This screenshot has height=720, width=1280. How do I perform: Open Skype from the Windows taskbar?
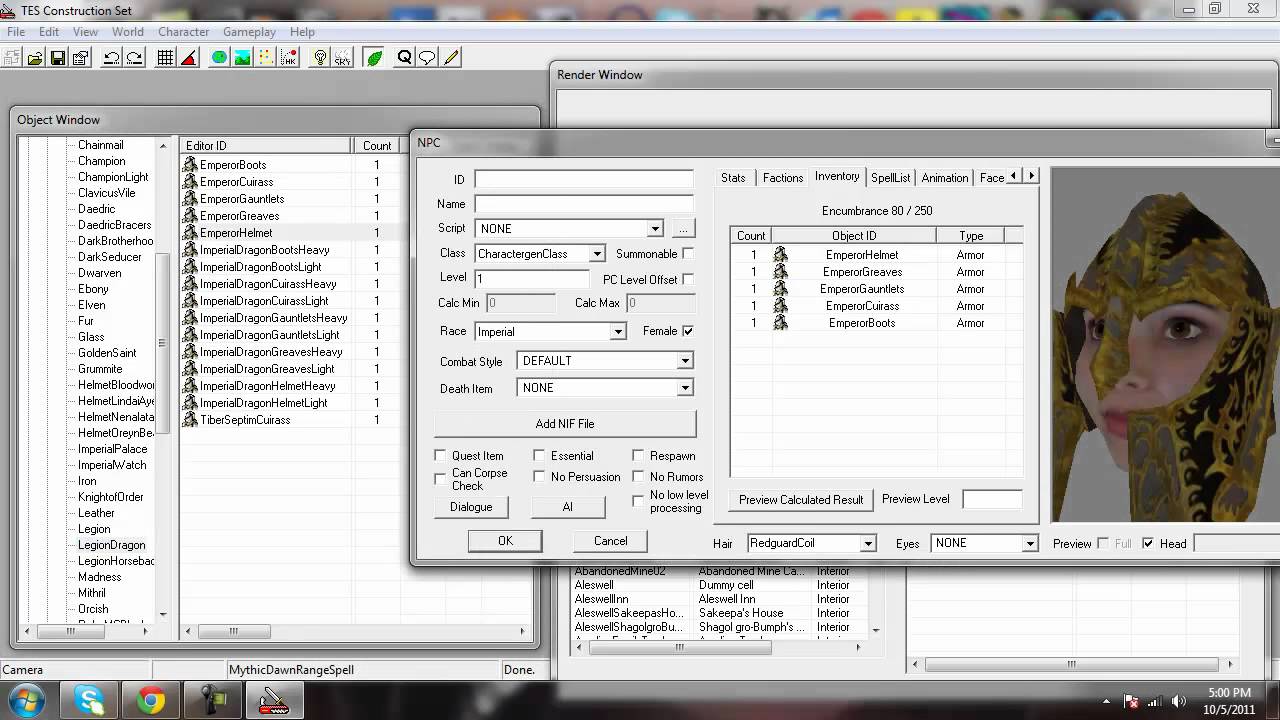pos(89,700)
